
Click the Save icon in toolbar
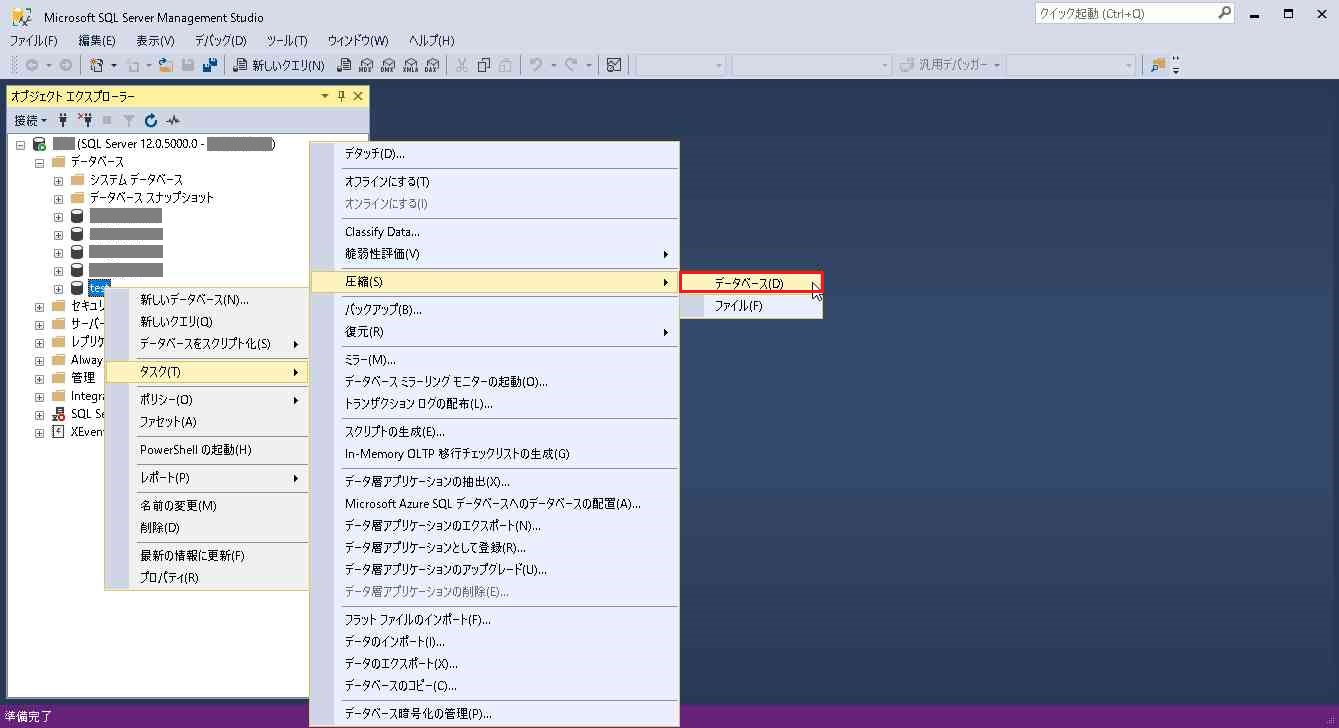(188, 65)
